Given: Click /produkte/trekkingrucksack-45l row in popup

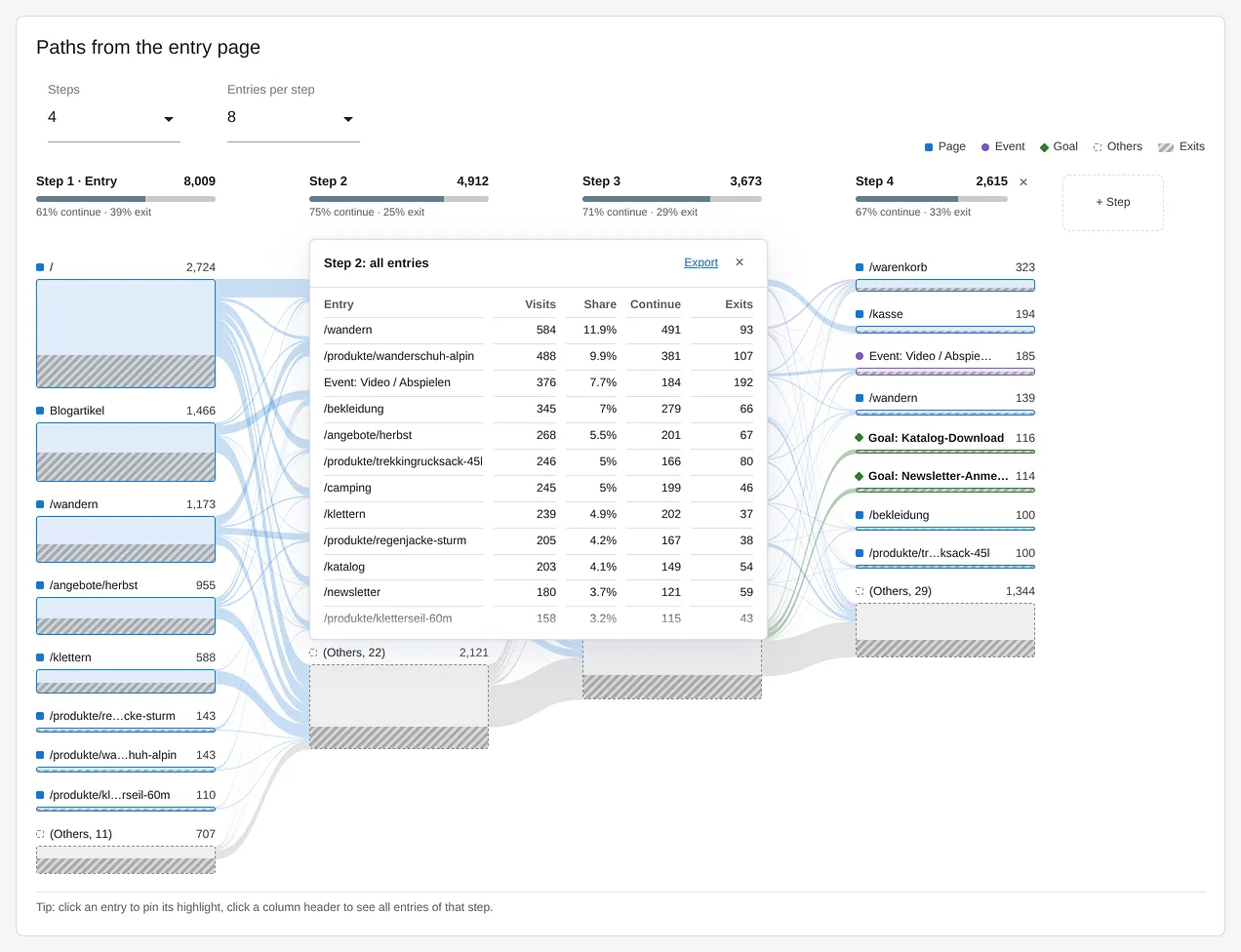Looking at the screenshot, I should [x=539, y=461].
